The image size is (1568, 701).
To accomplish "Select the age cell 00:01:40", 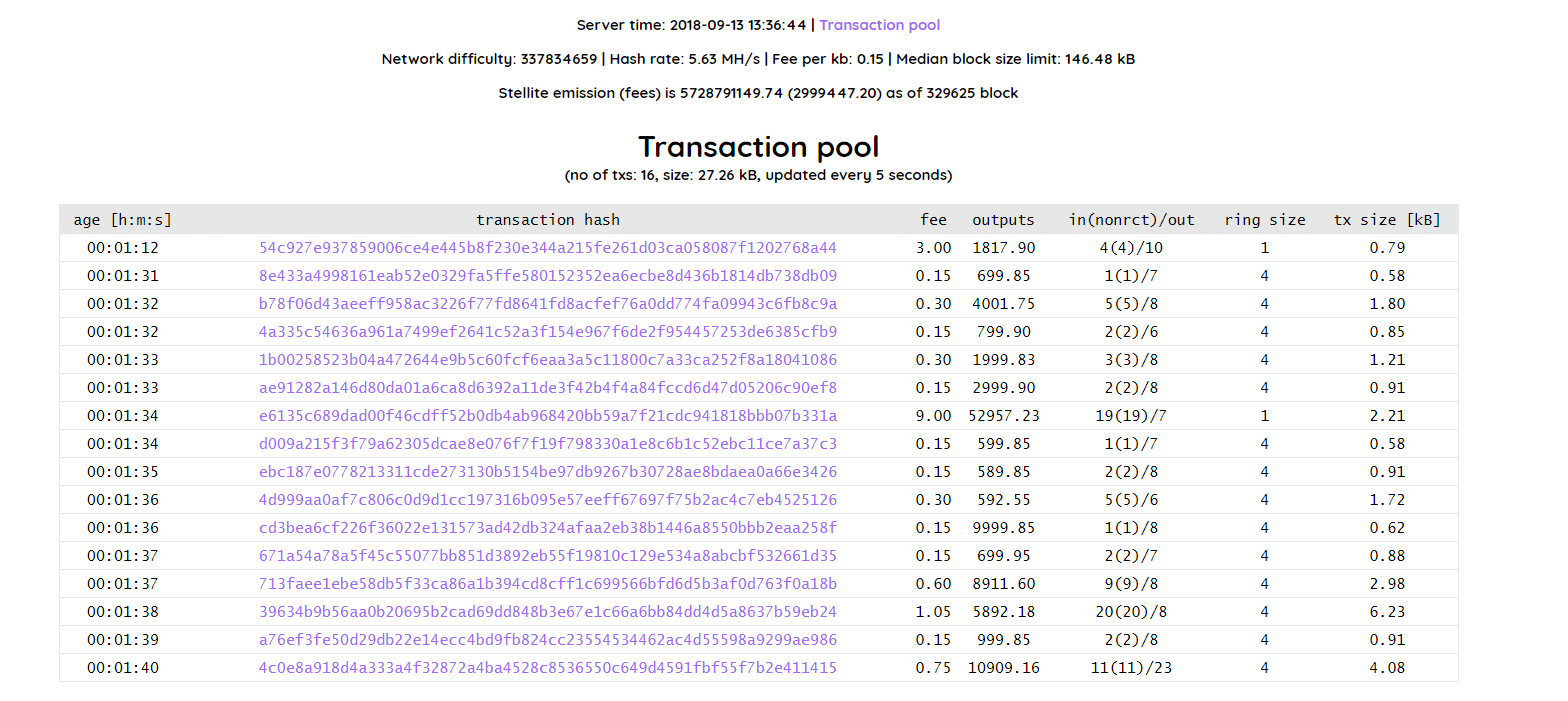I will (123, 668).
